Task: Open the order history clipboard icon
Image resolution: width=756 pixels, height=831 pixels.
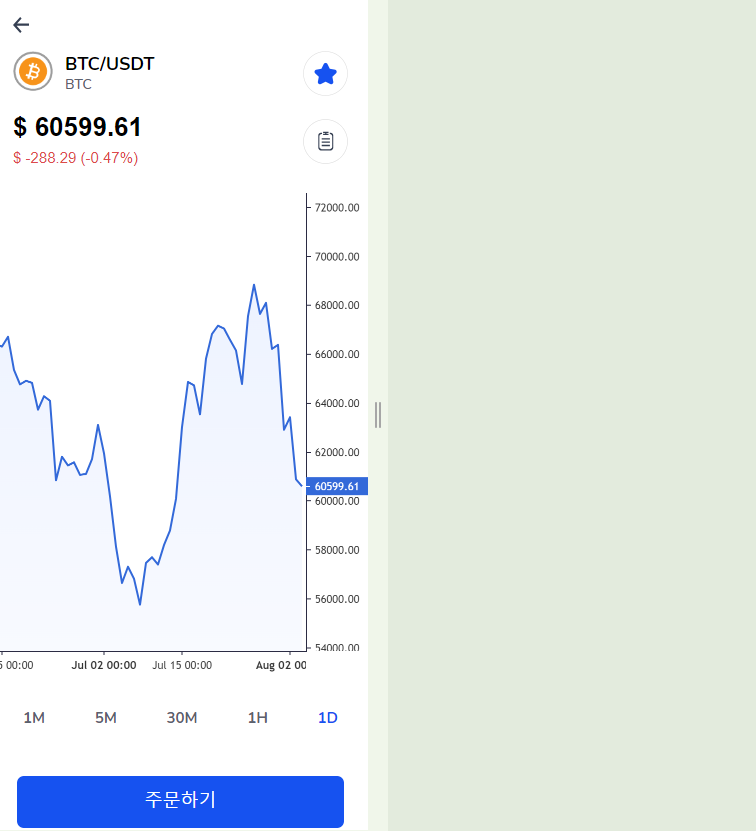Action: (326, 142)
